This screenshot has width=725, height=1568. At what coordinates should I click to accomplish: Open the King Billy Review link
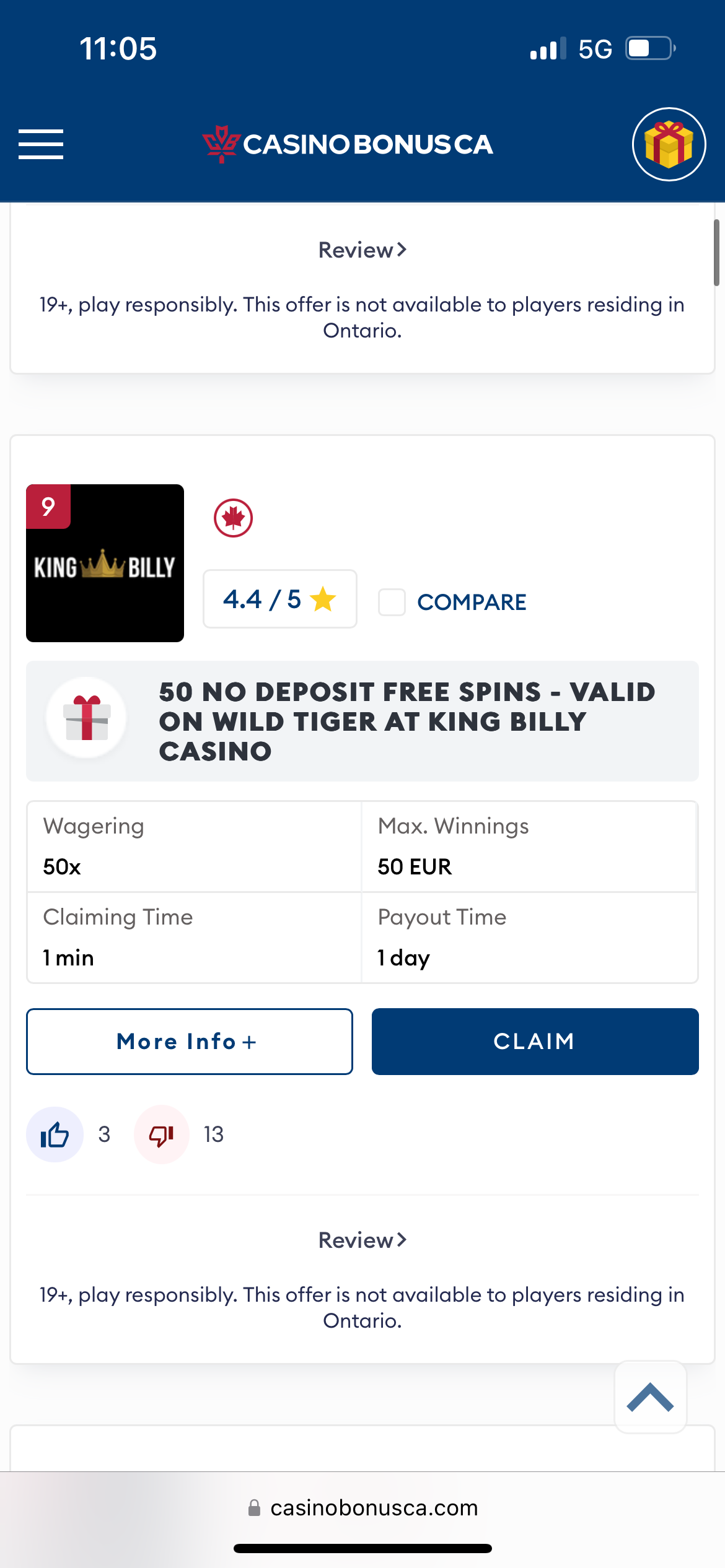coord(362,1240)
